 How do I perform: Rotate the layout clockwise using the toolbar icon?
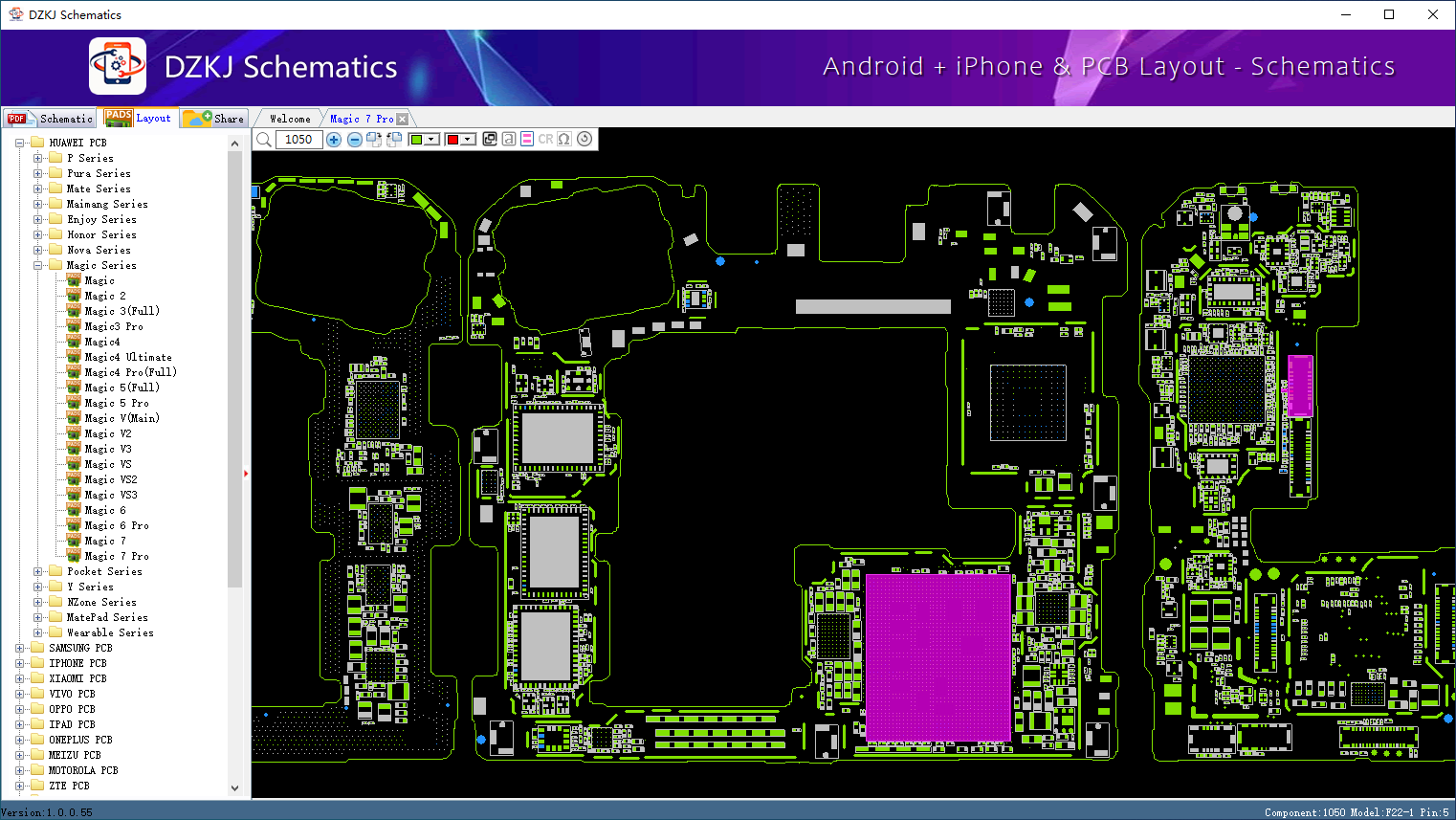point(374,140)
